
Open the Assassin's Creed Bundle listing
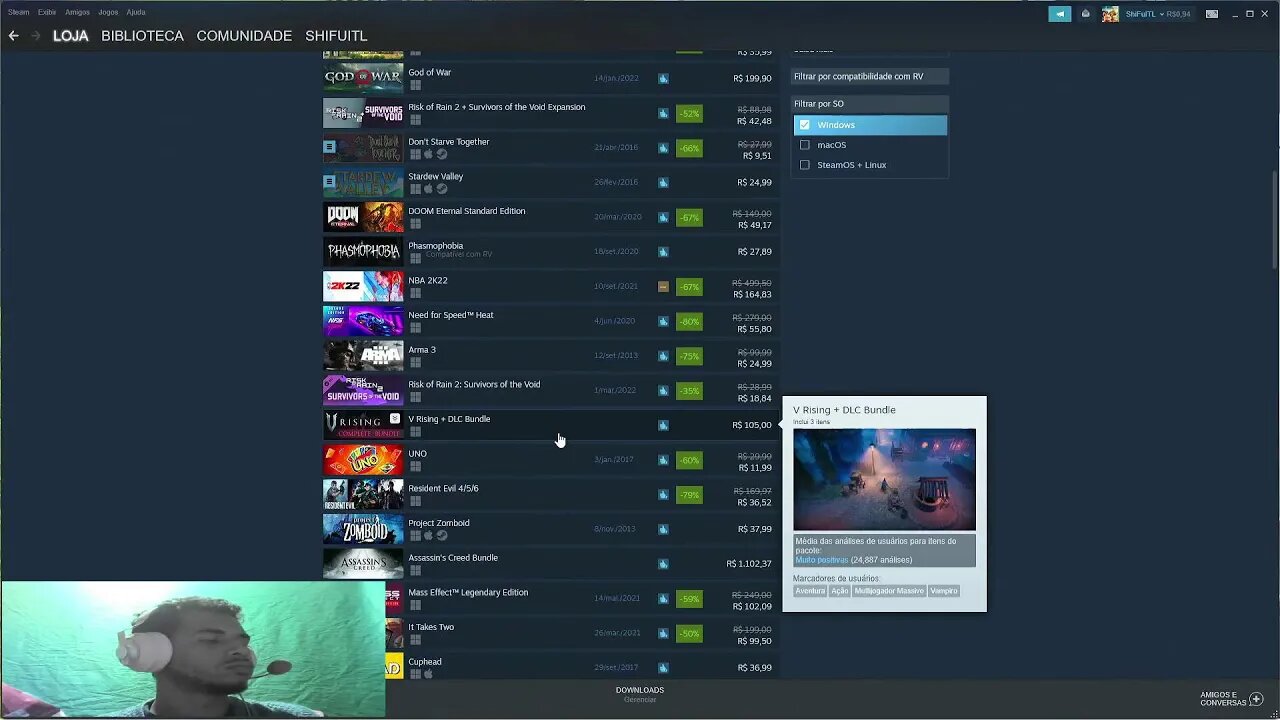tap(550, 564)
